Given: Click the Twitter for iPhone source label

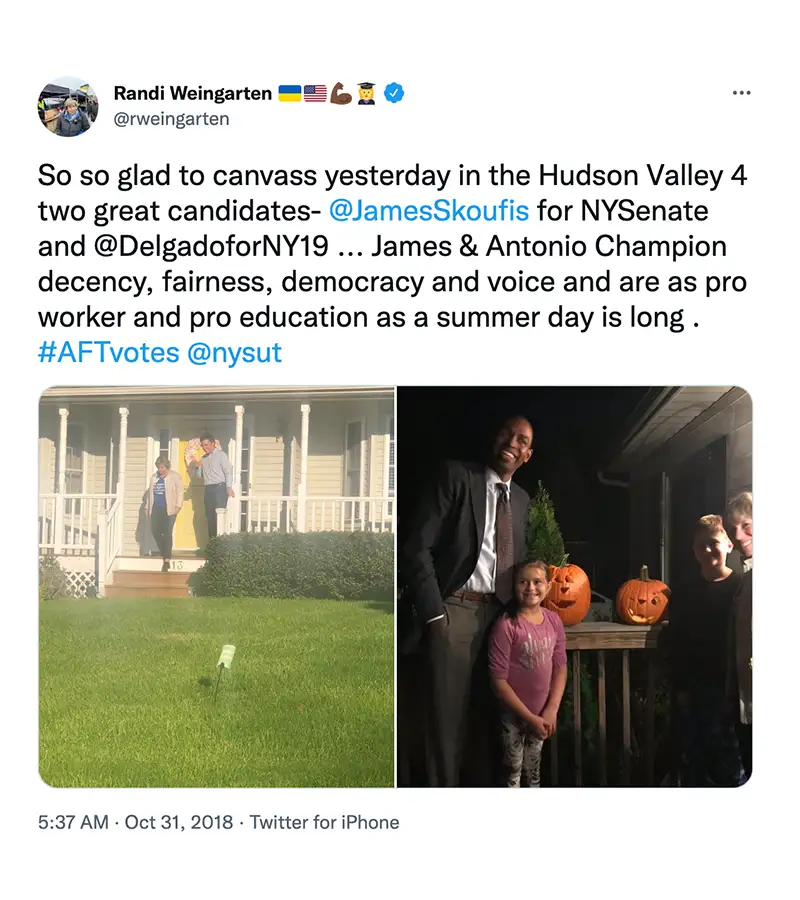Looking at the screenshot, I should coord(324,822).
